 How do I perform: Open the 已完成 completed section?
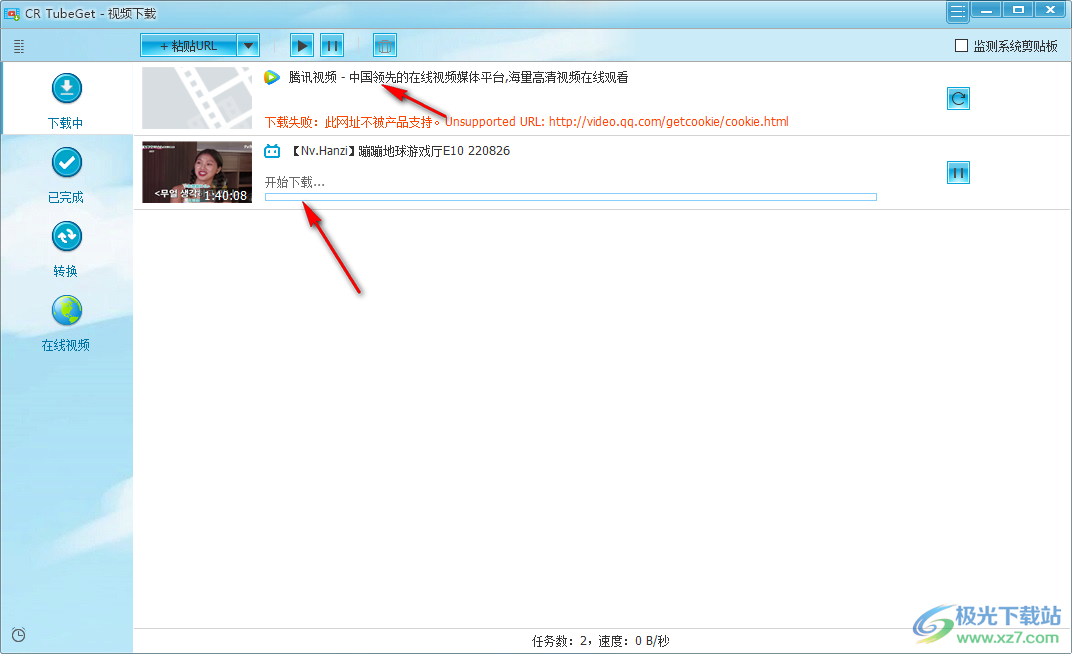tap(66, 175)
